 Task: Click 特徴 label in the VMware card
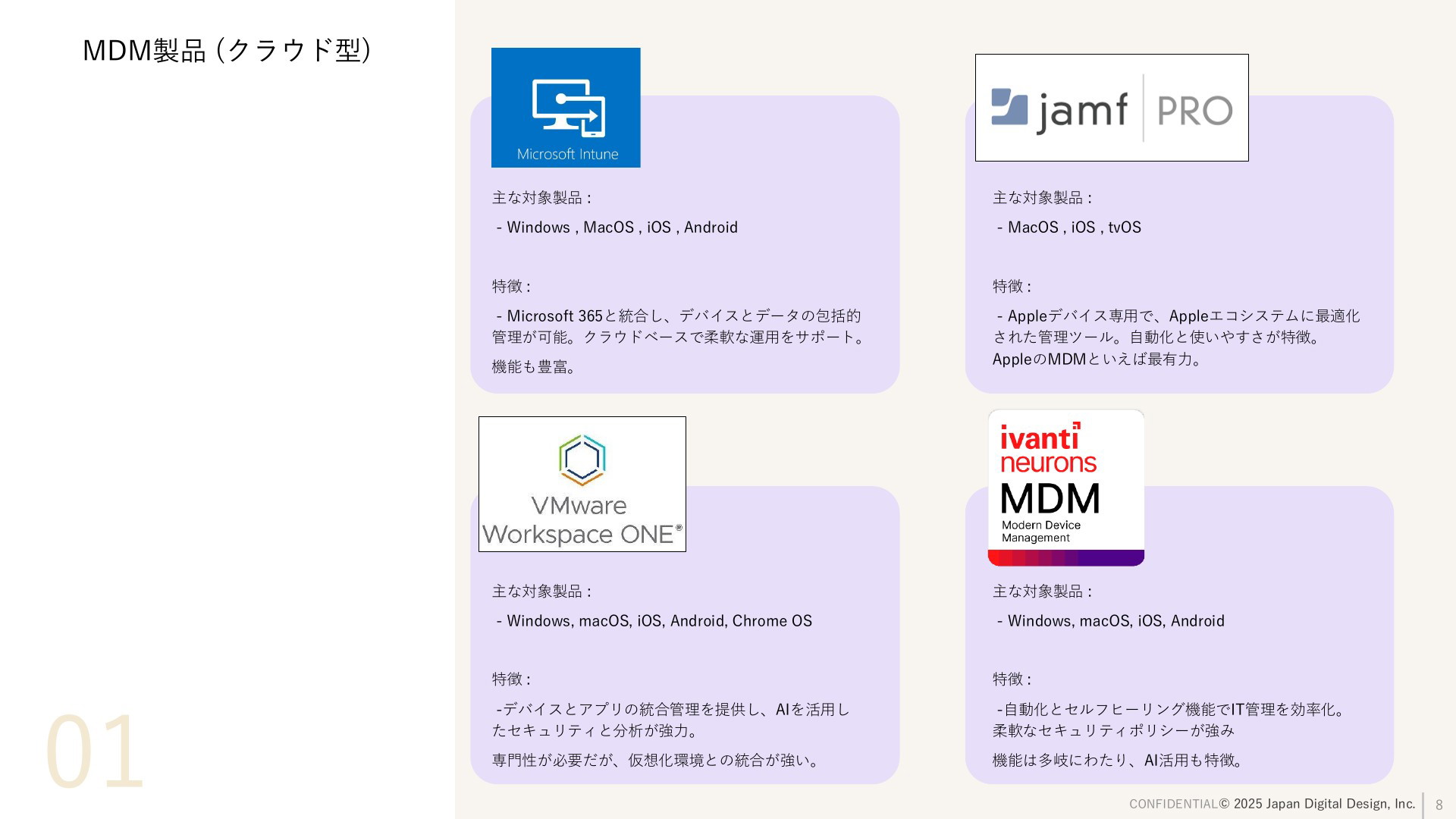(x=511, y=679)
